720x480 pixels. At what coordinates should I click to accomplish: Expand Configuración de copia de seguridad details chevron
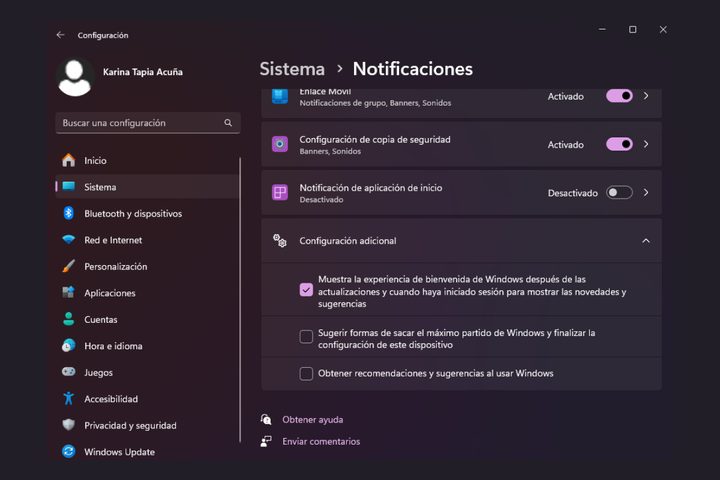point(646,144)
